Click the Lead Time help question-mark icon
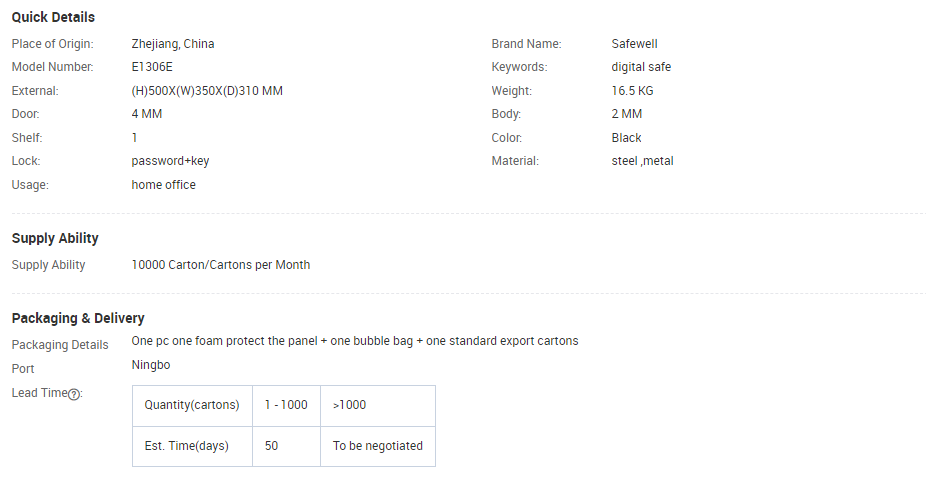Screen dimensions: 926x477 (74, 394)
